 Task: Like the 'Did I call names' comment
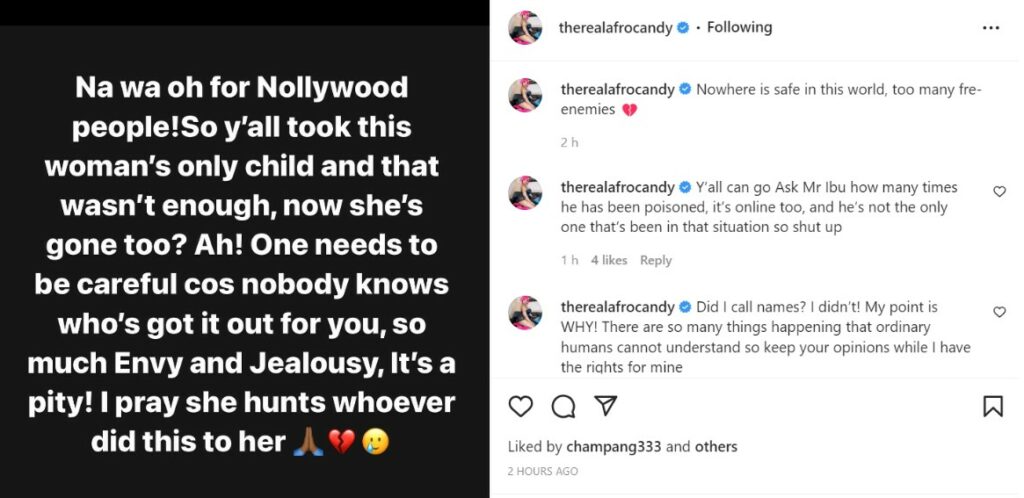999,312
